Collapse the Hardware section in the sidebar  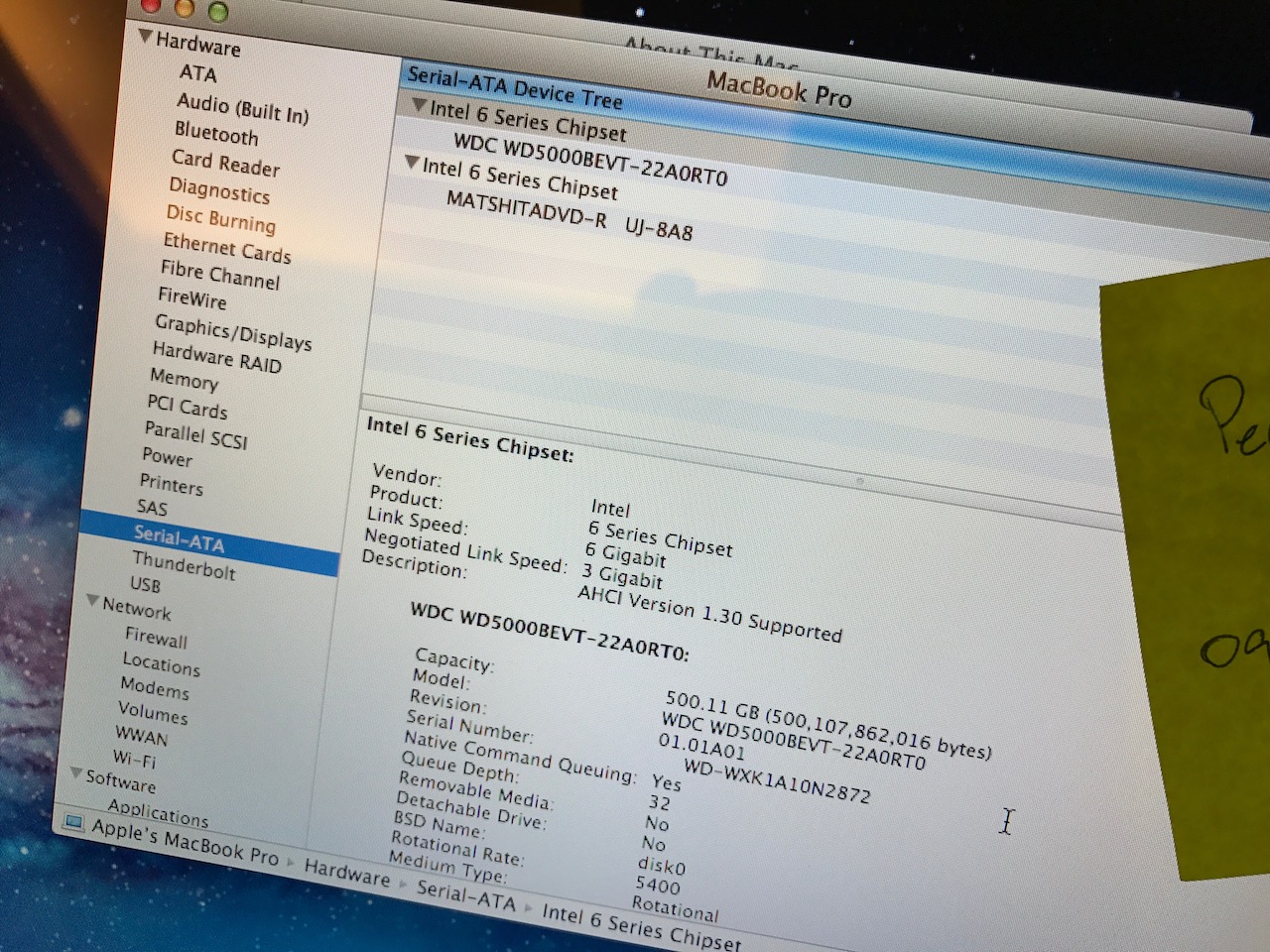[145, 37]
